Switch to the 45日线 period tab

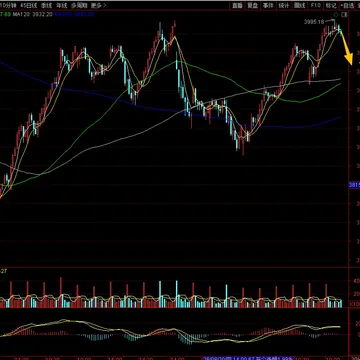[28, 6]
